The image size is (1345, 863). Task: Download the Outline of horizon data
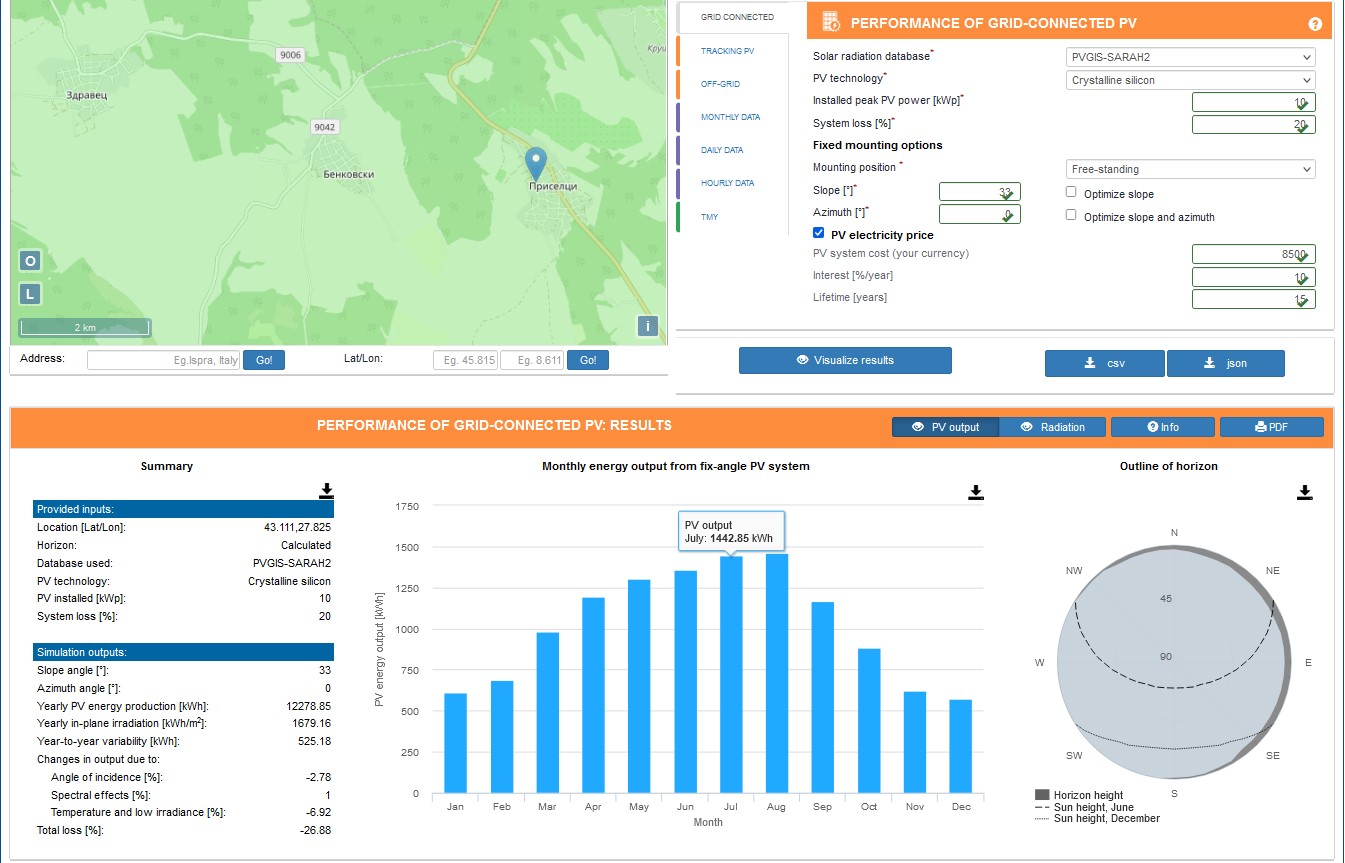[x=1304, y=492]
